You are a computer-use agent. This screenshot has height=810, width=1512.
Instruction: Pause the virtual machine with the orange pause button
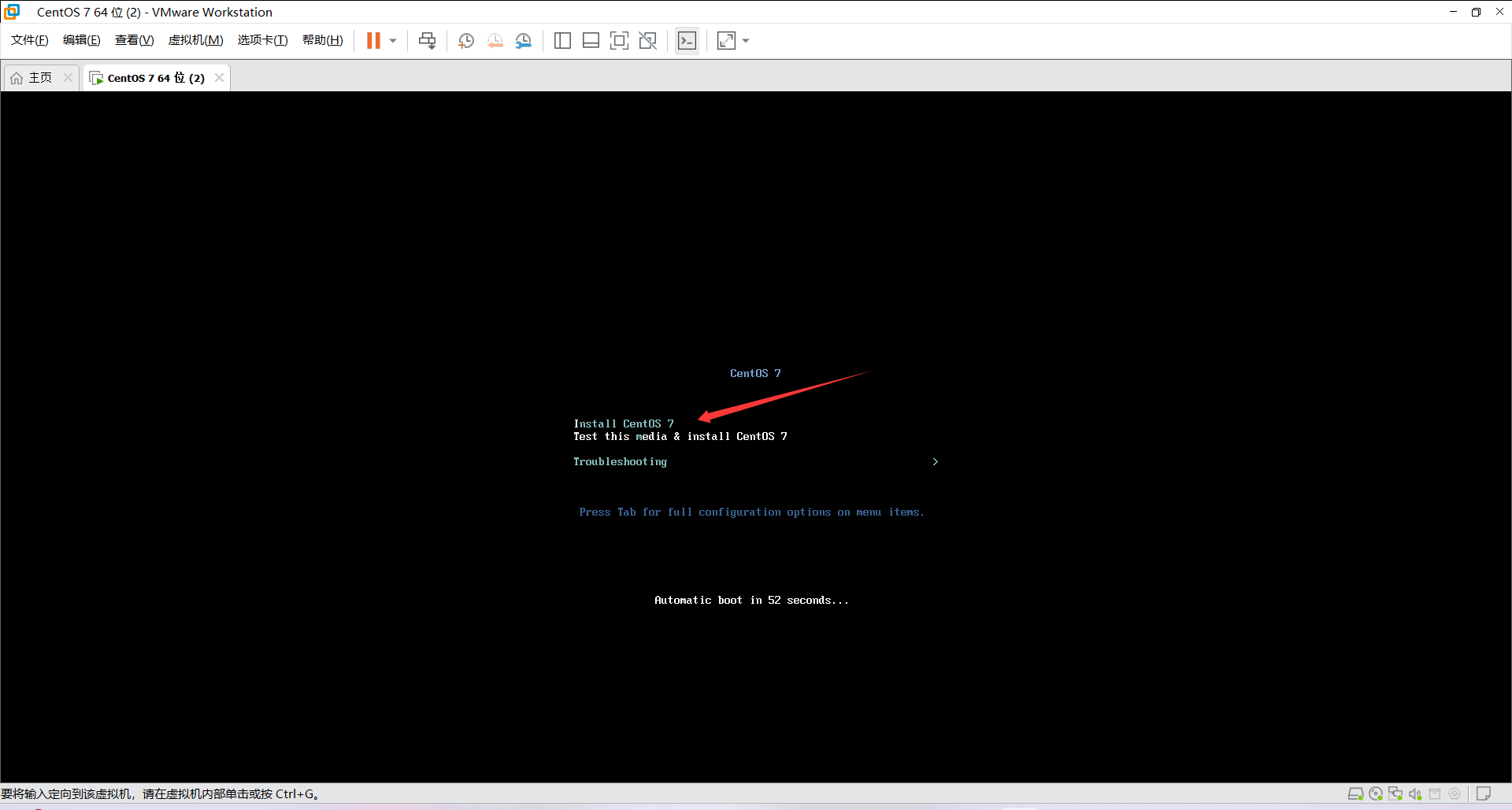373,41
